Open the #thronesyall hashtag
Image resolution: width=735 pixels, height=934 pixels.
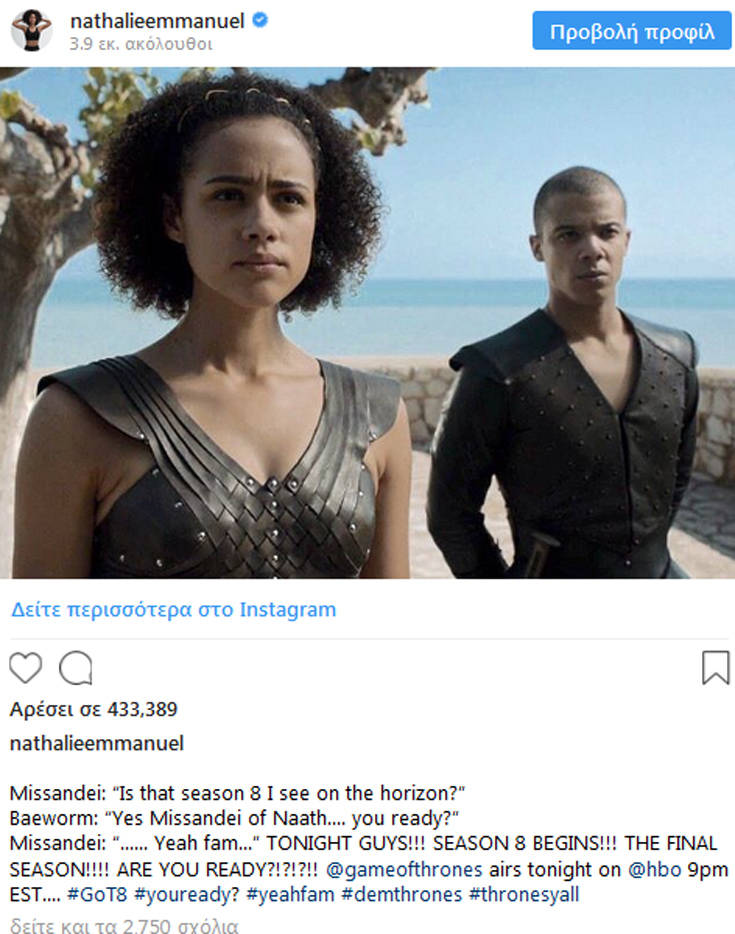524,895
